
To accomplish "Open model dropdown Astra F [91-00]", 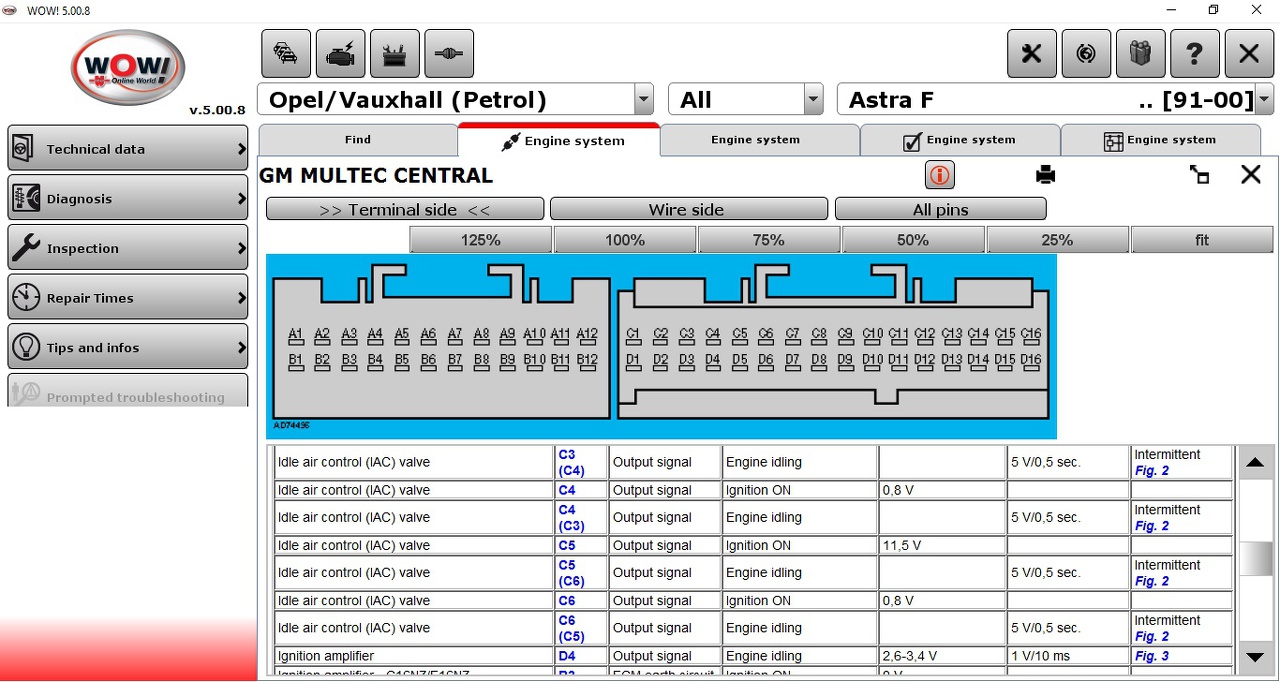I will coord(1264,100).
